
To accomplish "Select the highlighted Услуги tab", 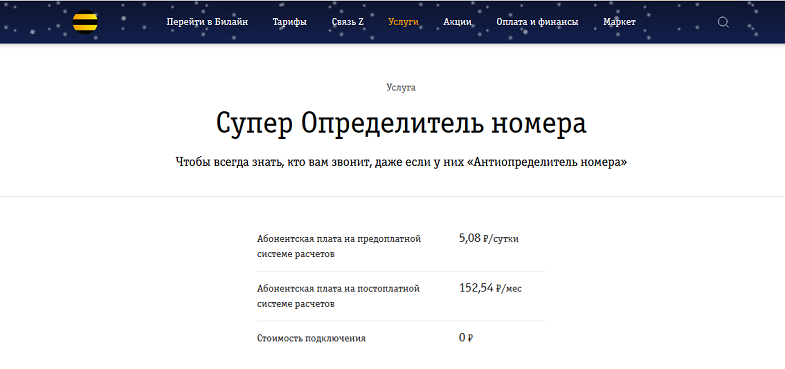I will pos(404,22).
